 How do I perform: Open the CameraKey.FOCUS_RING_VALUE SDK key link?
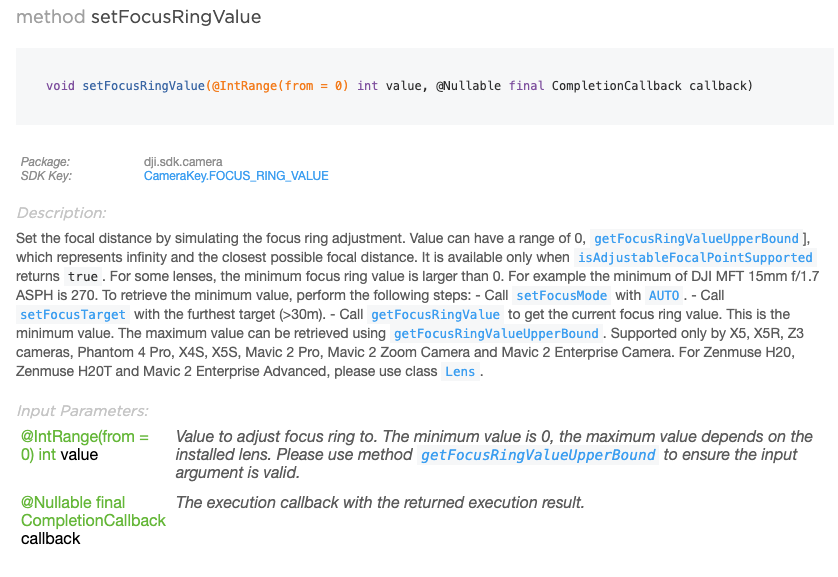(x=236, y=176)
